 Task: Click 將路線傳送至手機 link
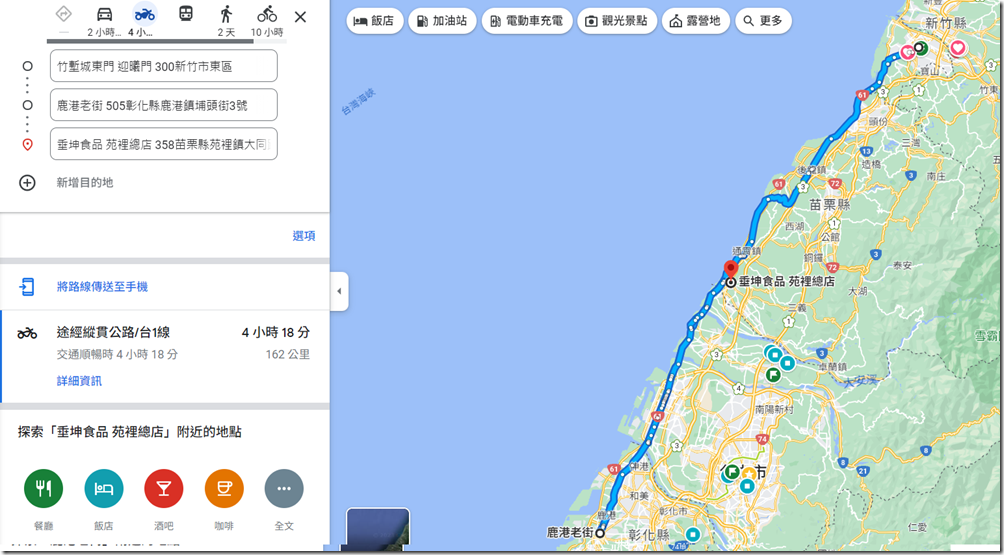[102, 287]
